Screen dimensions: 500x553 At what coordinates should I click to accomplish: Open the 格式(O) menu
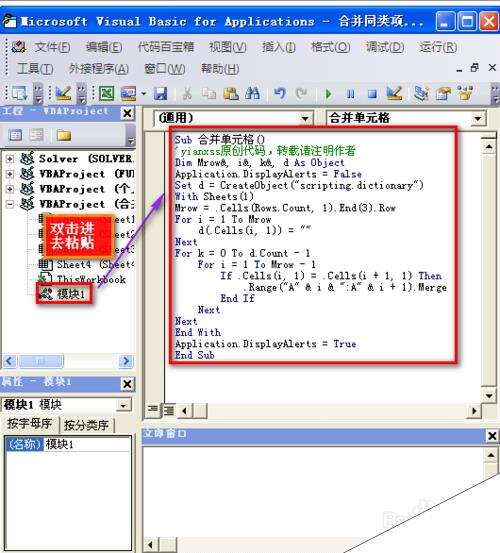pyautogui.click(x=331, y=47)
